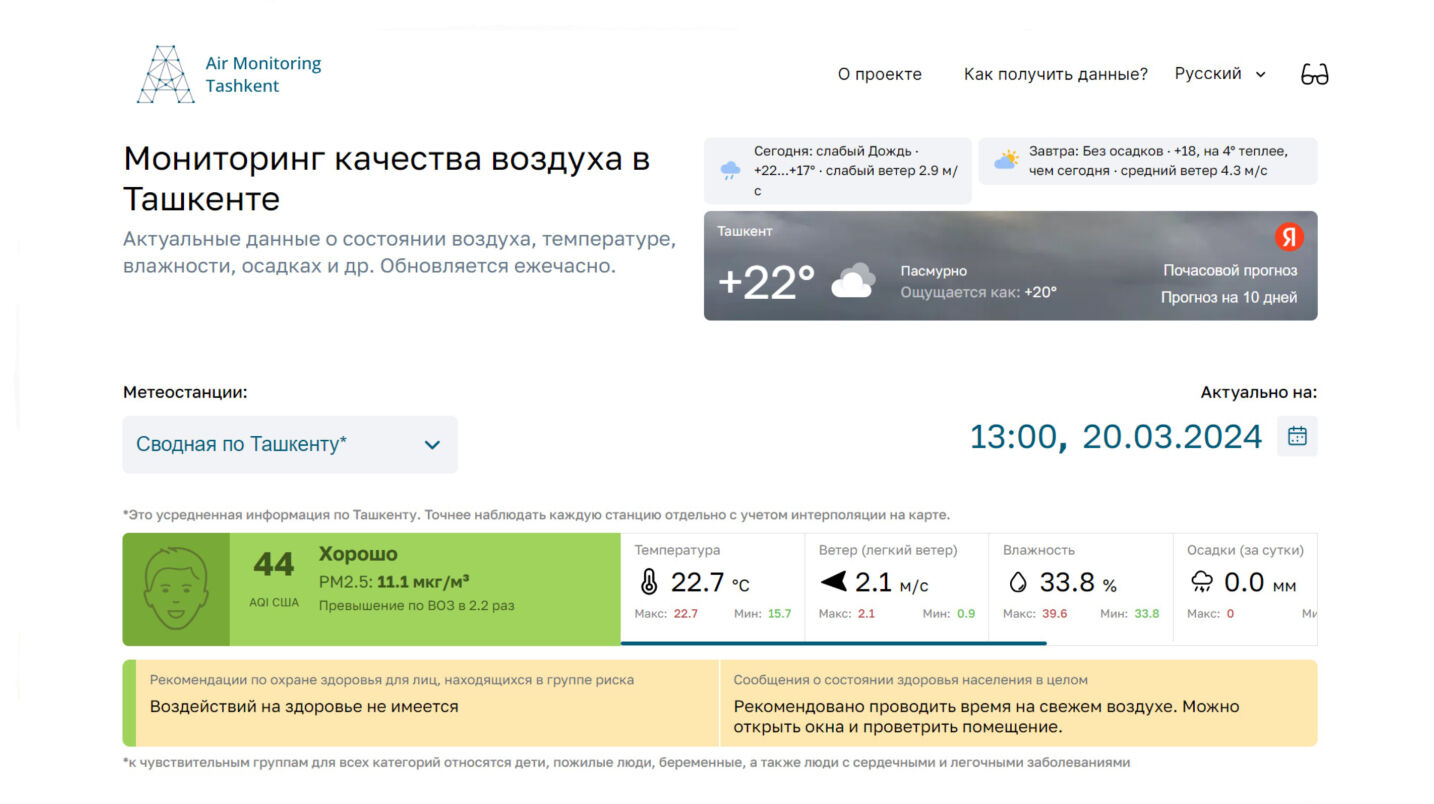Screen dimensions: 1434x804
Task: Click Воздействий на здоровье не имеется text
Action: [304, 706]
